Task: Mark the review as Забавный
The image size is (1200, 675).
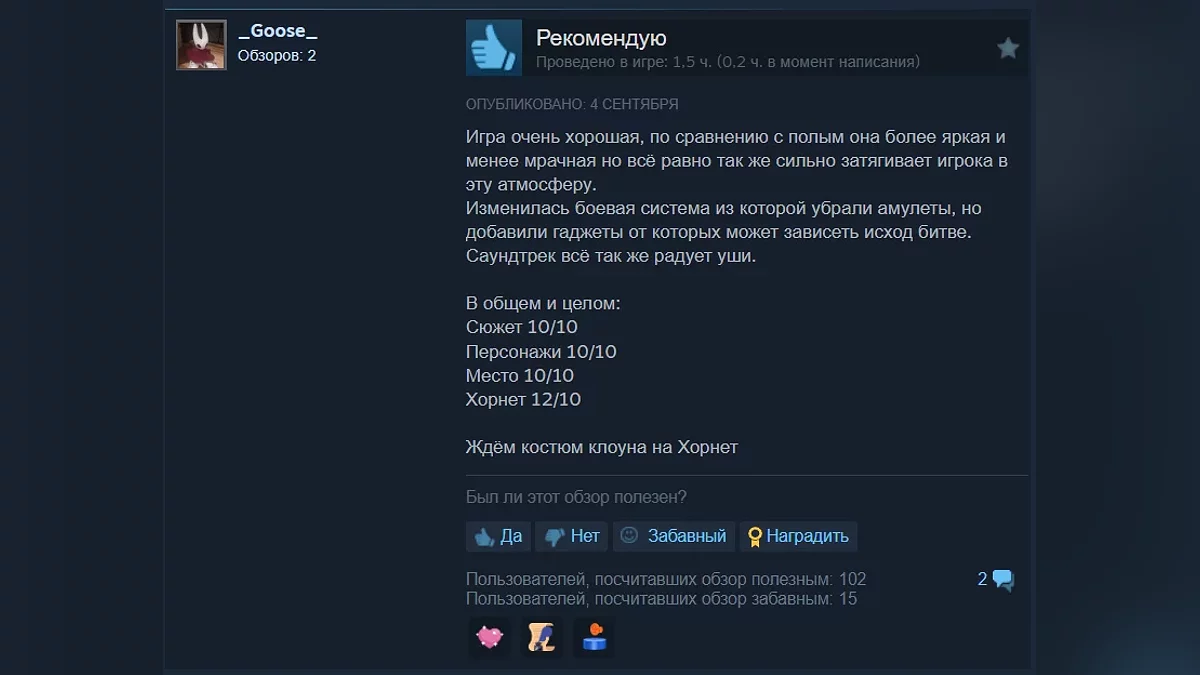Action: click(674, 536)
